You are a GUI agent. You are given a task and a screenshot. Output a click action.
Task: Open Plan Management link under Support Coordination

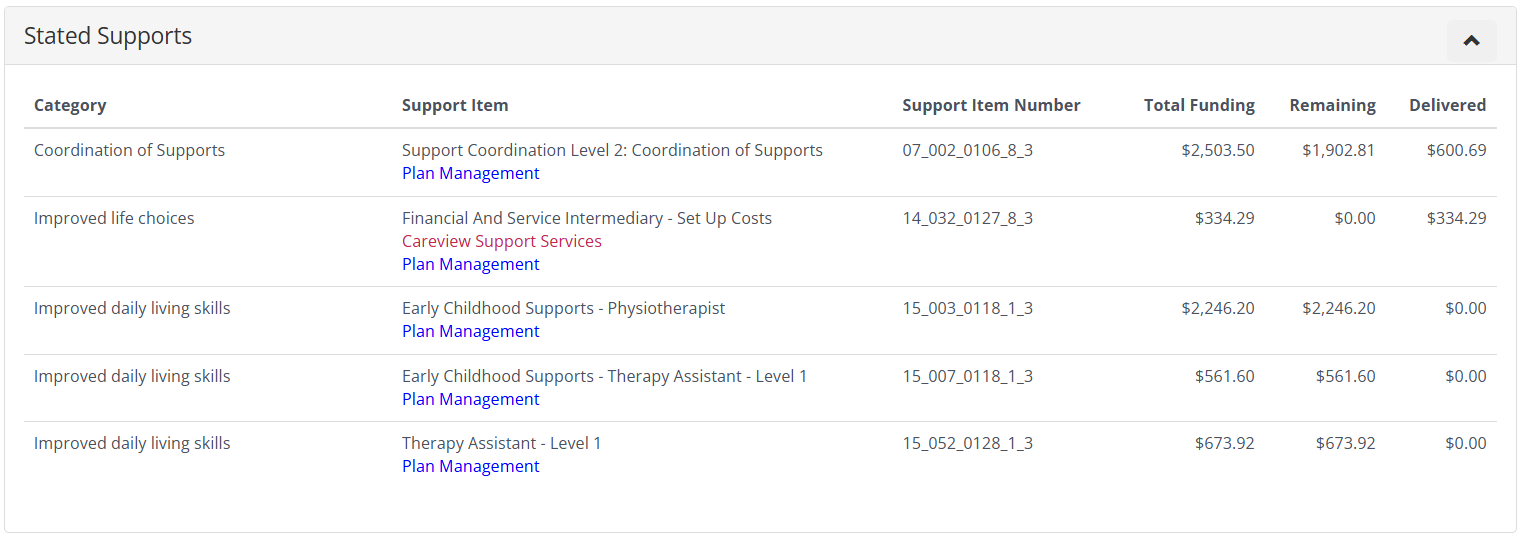[x=470, y=173]
